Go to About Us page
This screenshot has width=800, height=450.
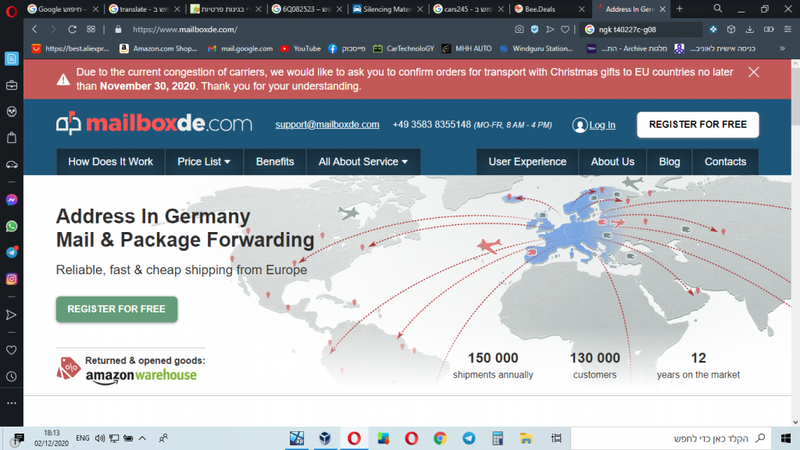[613, 162]
